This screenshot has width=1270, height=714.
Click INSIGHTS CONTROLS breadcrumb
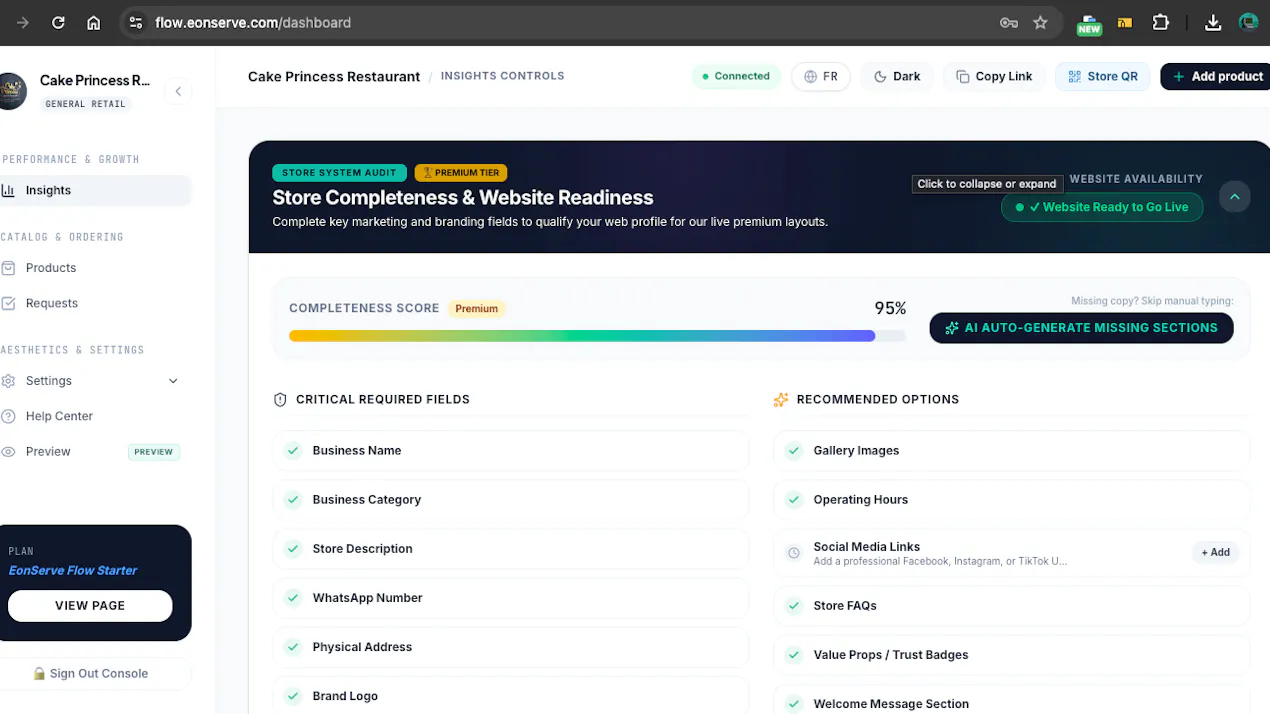[x=502, y=76]
